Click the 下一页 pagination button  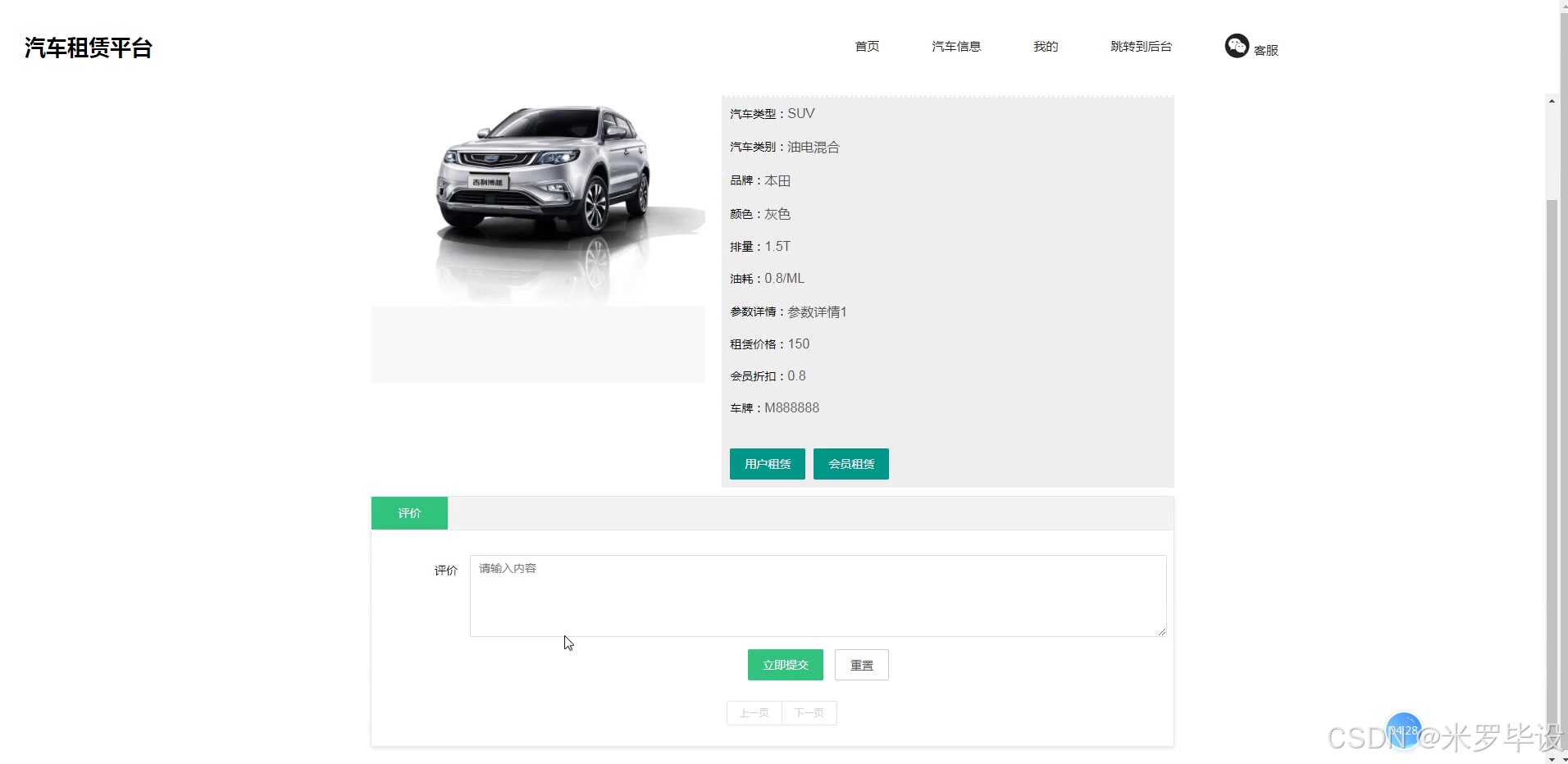coord(809,713)
